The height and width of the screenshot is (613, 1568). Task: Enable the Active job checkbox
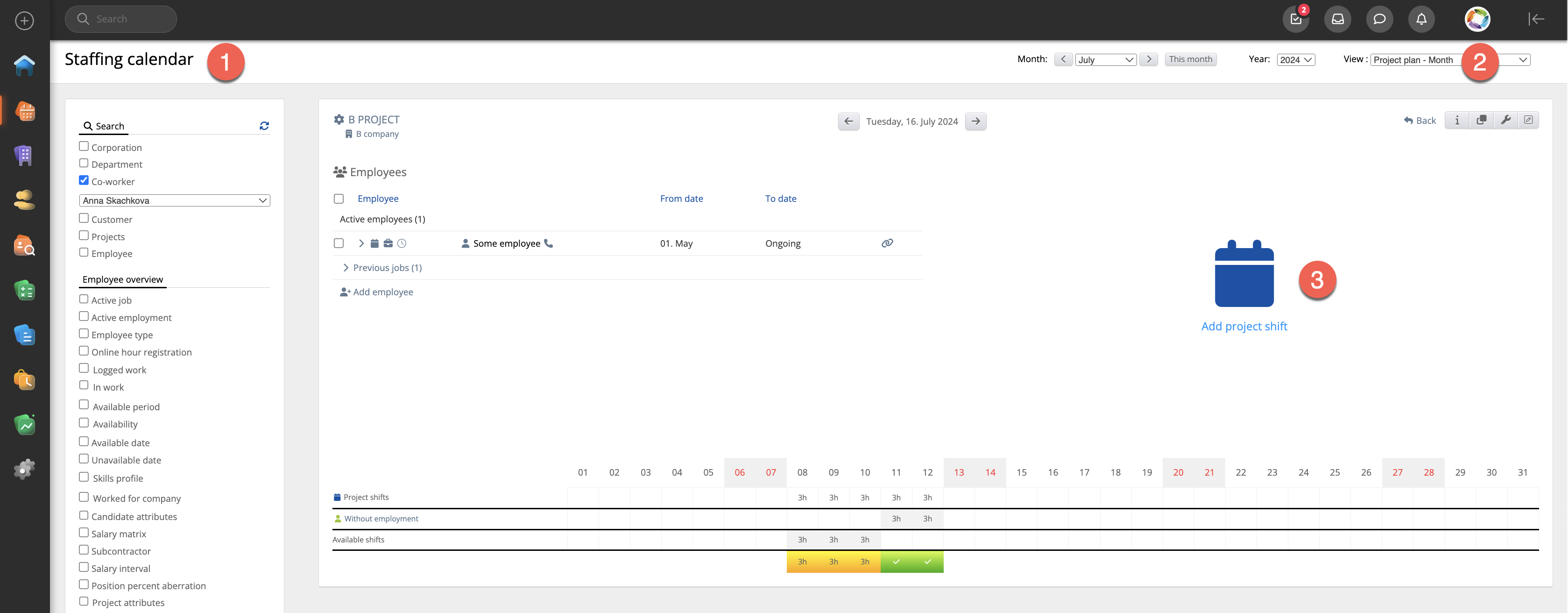(84, 299)
